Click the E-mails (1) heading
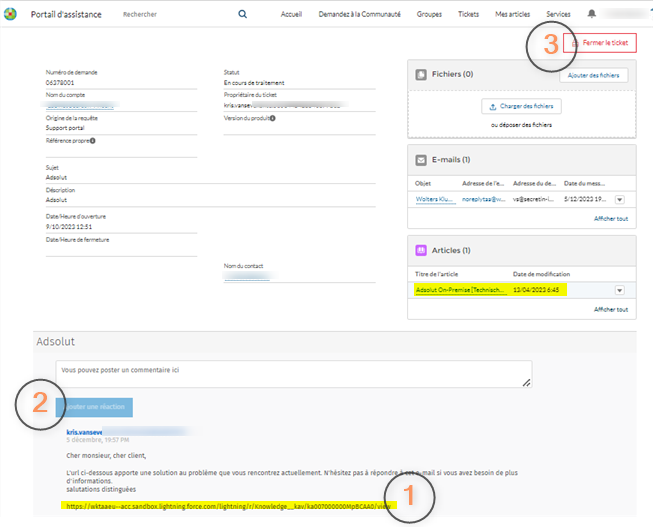The height and width of the screenshot is (527, 653). click(451, 160)
